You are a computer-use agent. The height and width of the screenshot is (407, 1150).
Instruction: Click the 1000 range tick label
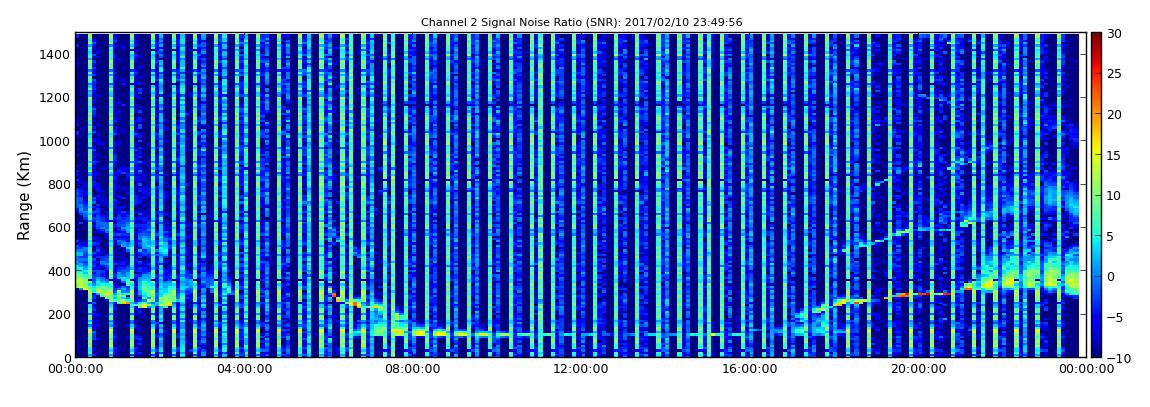click(x=55, y=141)
